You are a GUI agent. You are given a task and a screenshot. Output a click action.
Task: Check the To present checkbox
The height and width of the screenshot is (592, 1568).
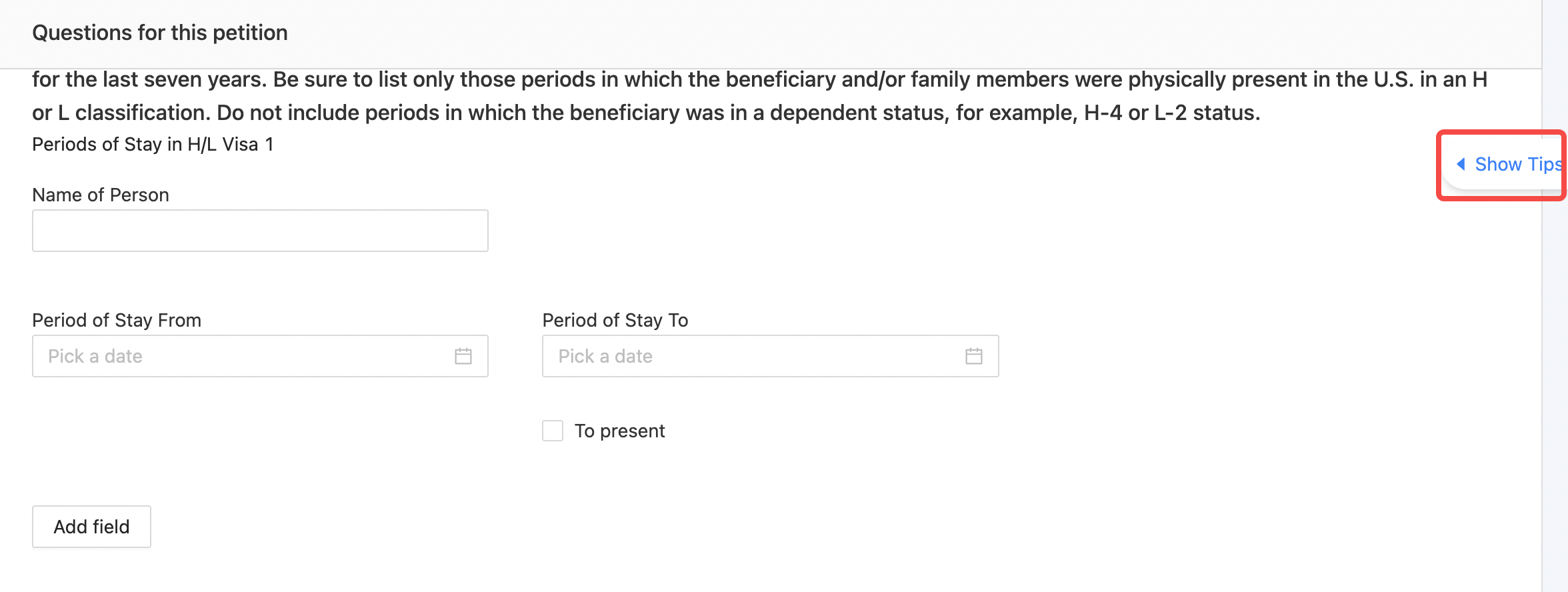pos(553,431)
